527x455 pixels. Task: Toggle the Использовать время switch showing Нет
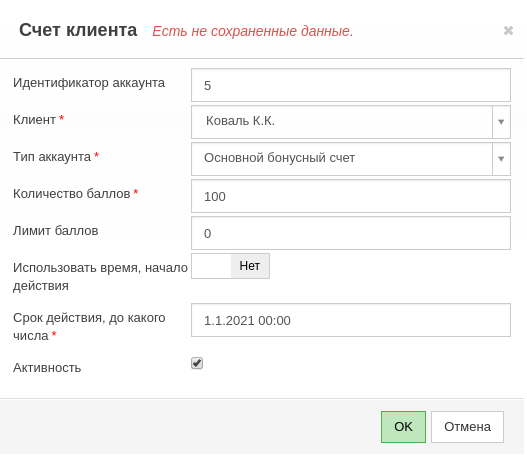(230, 266)
